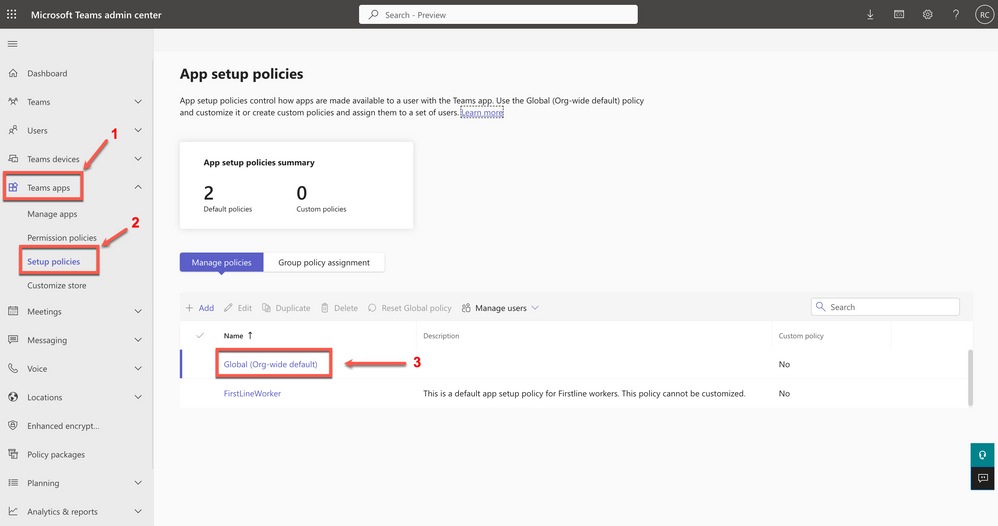Image resolution: width=998 pixels, height=526 pixels.
Task: Open the Manage users dropdown
Action: click(x=500, y=308)
